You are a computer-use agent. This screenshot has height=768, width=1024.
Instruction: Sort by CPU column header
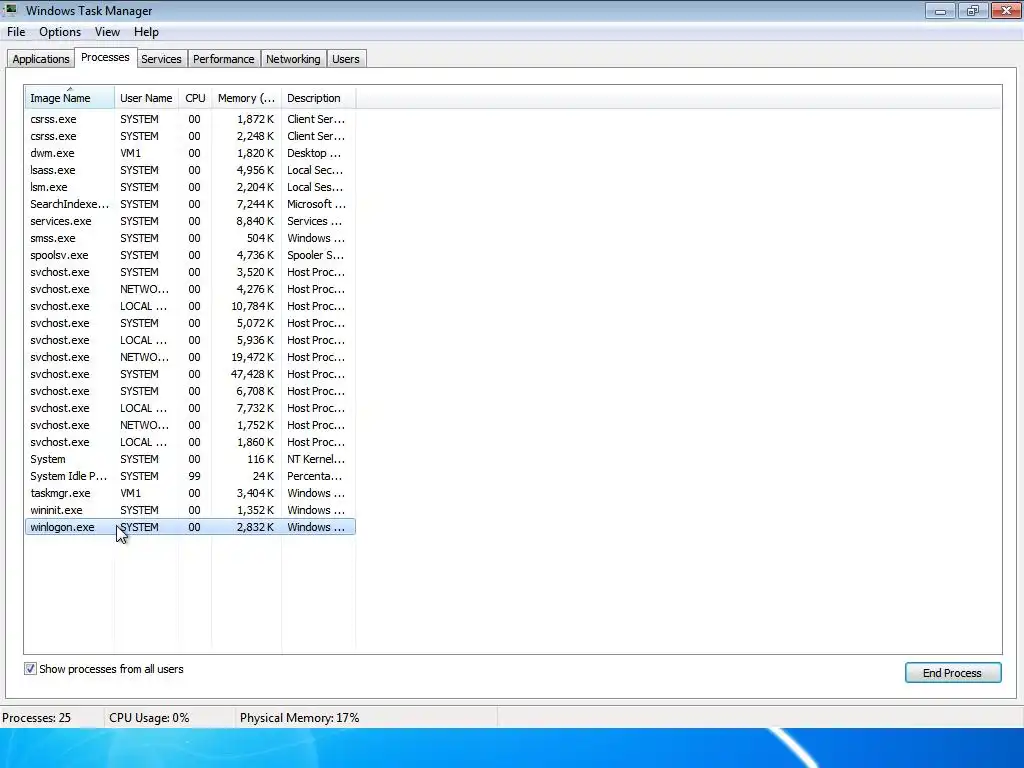click(195, 98)
